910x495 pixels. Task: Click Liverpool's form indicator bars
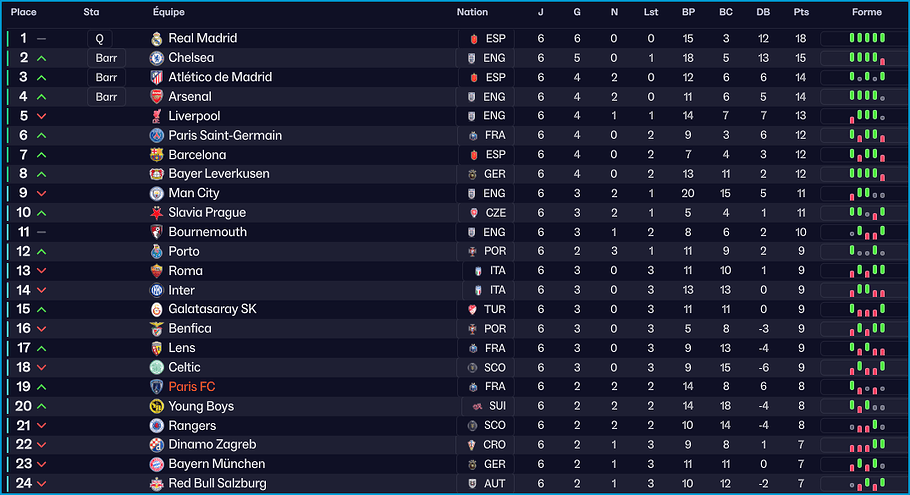pyautogui.click(x=867, y=116)
